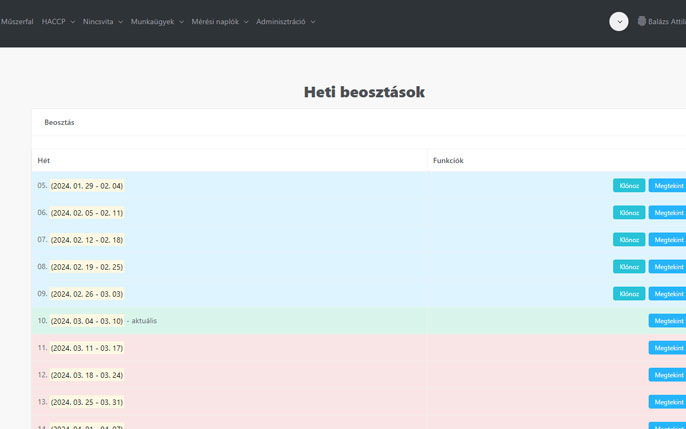The height and width of the screenshot is (429, 686).
Task: Click Klónoz for week 06
Action: 629,213
